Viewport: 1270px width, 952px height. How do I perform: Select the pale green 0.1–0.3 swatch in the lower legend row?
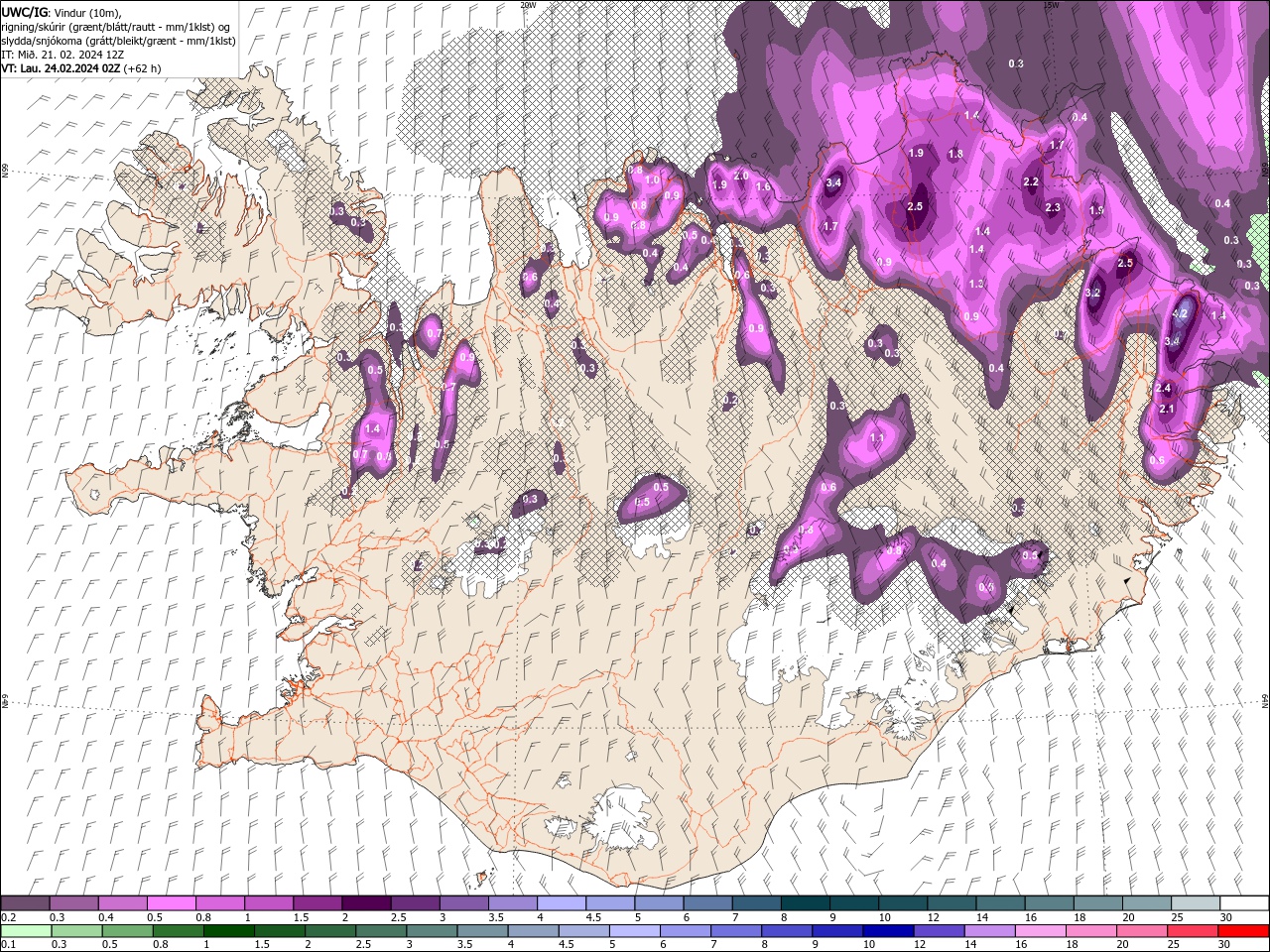tap(25, 930)
